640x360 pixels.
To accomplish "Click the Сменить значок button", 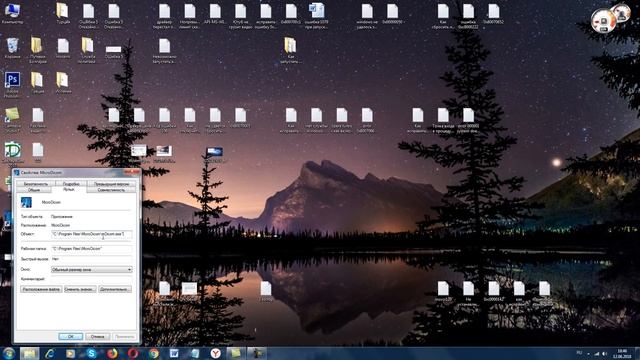I will [x=80, y=289].
